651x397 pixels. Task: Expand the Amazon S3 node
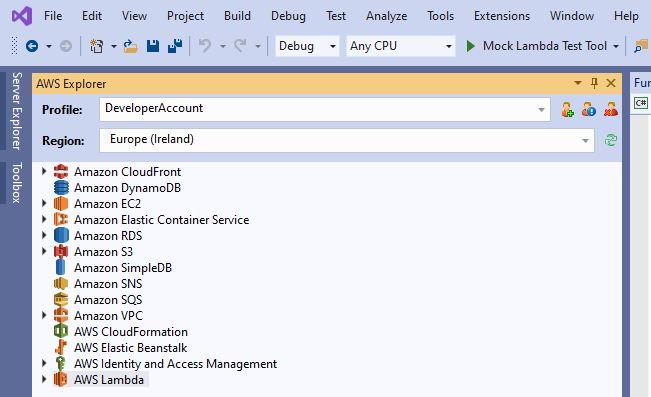(44, 251)
